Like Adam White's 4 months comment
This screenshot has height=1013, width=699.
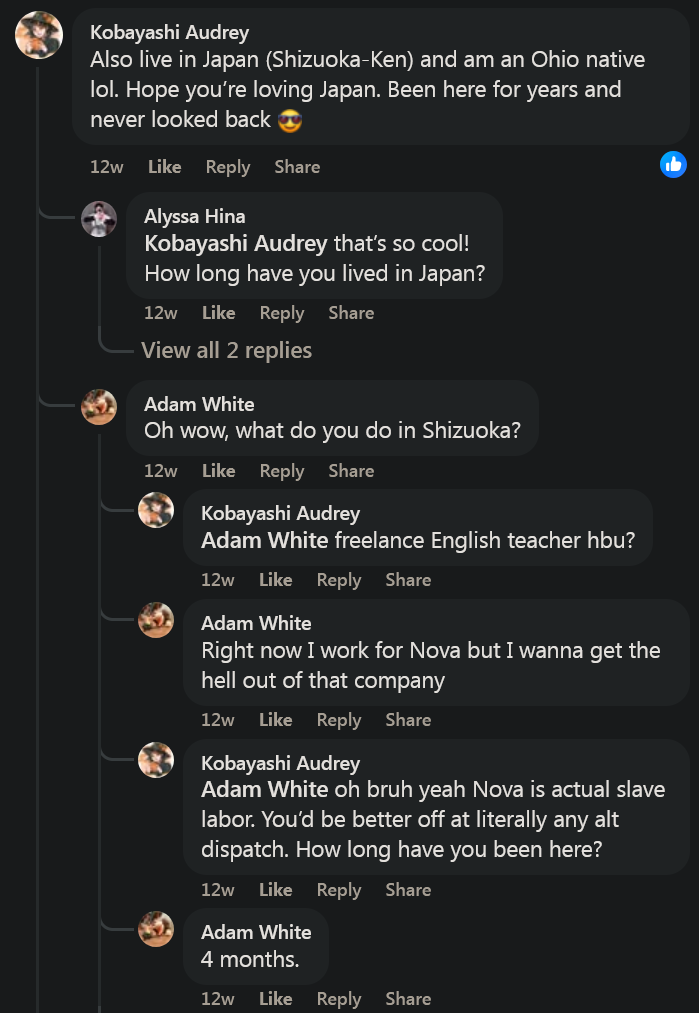(x=275, y=998)
